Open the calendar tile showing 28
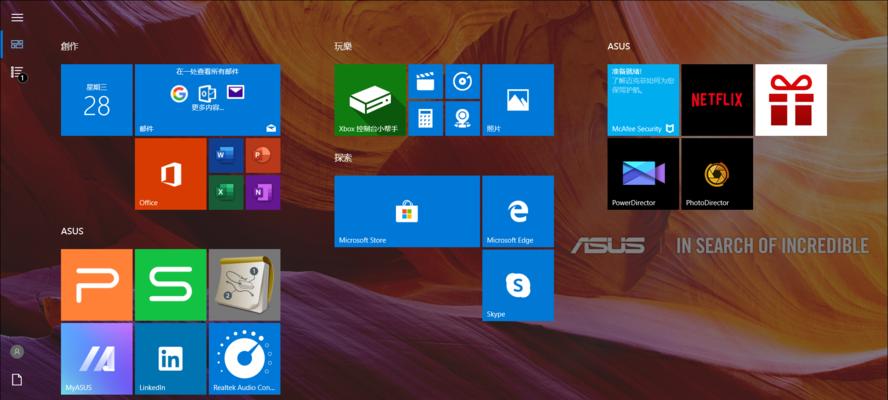The width and height of the screenshot is (888, 400). pyautogui.click(x=97, y=100)
